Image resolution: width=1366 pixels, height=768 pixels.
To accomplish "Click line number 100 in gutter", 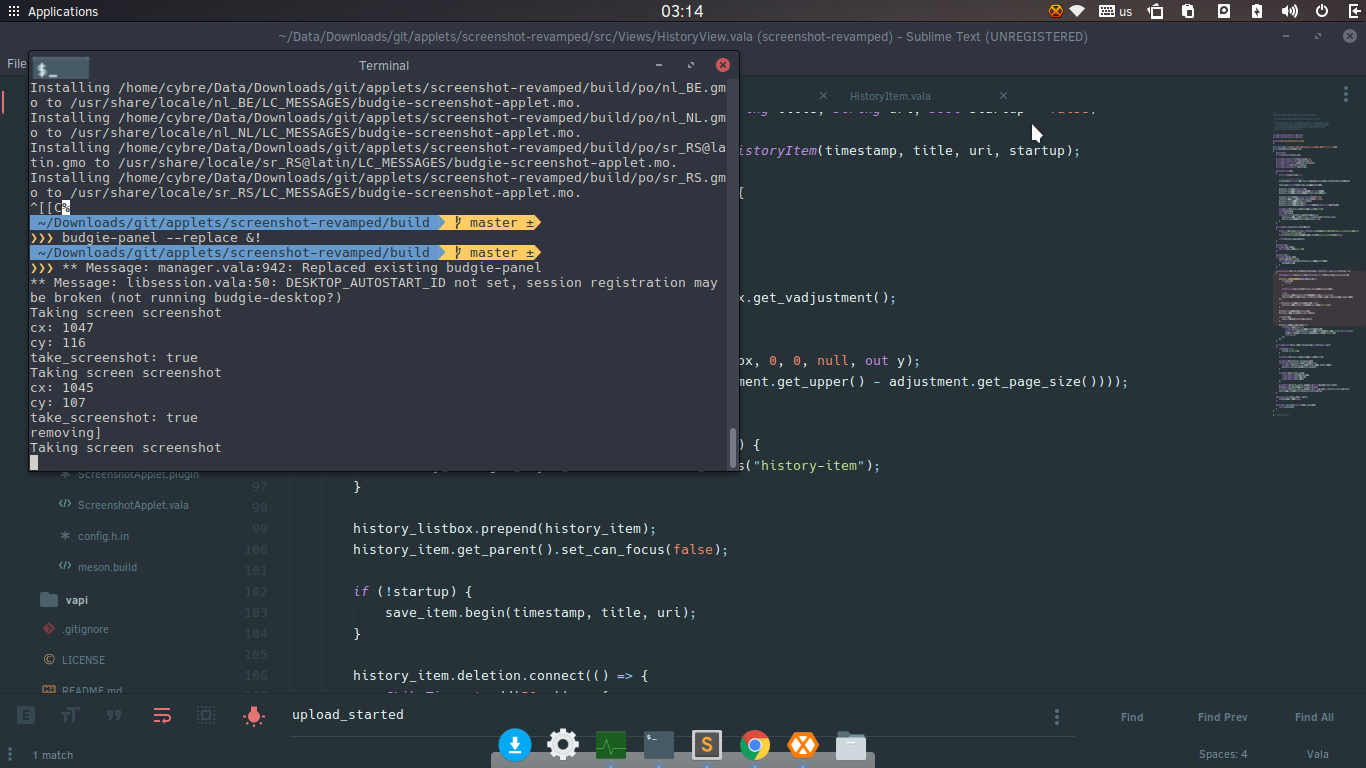I will tap(256, 549).
